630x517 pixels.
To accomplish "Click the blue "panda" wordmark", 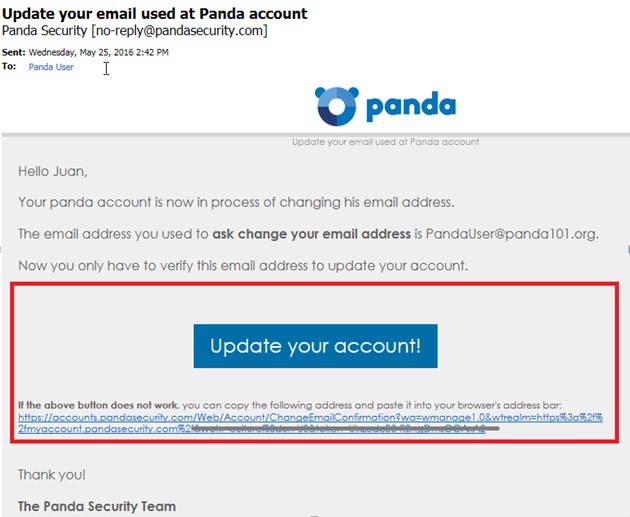I will 411,106.
